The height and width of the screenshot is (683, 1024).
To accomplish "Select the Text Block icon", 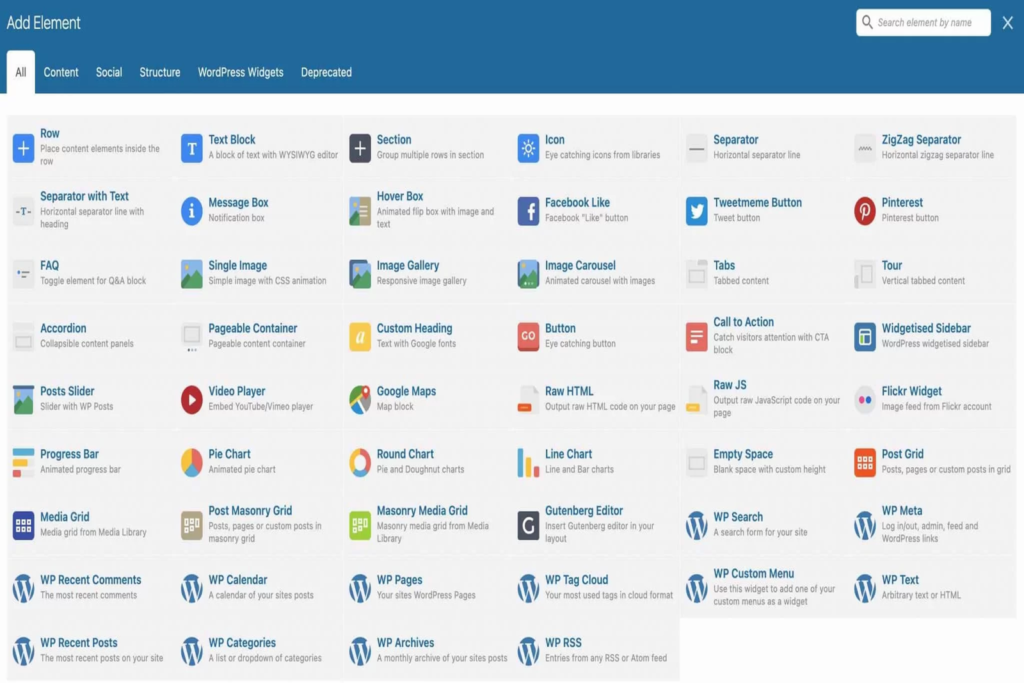I will tap(191, 148).
